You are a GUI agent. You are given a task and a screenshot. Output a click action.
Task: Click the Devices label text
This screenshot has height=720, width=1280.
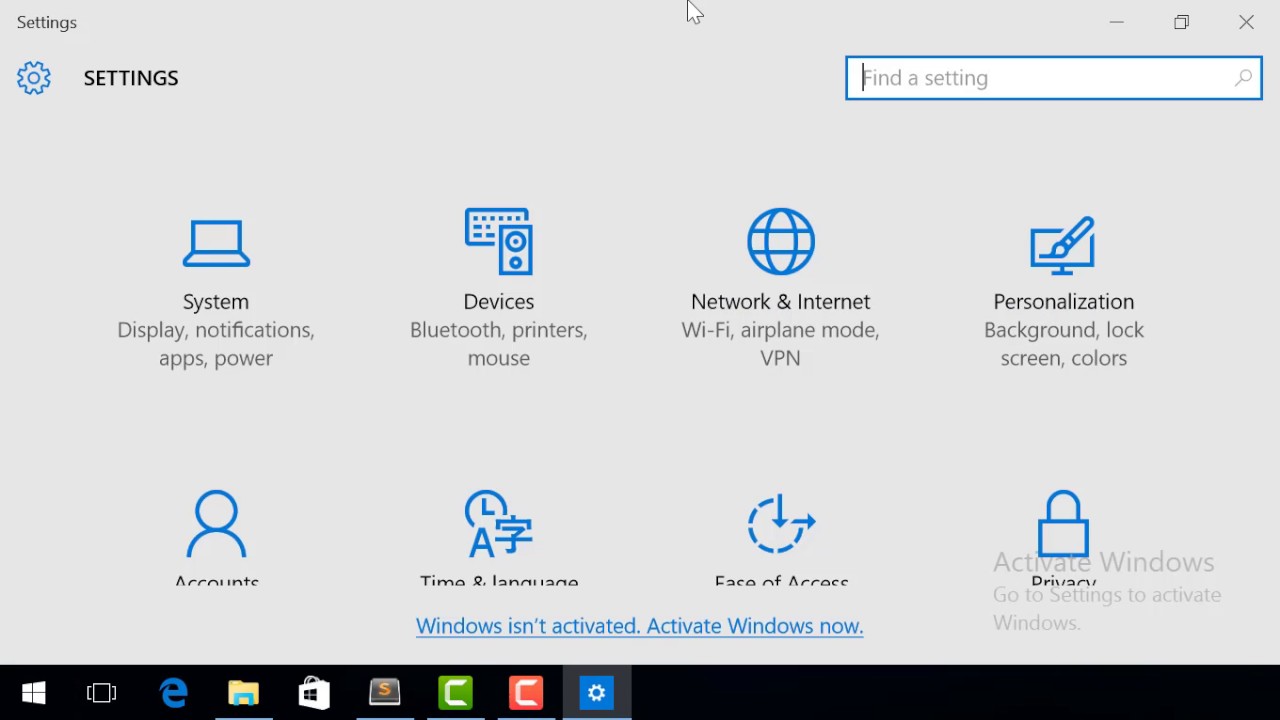(x=498, y=302)
